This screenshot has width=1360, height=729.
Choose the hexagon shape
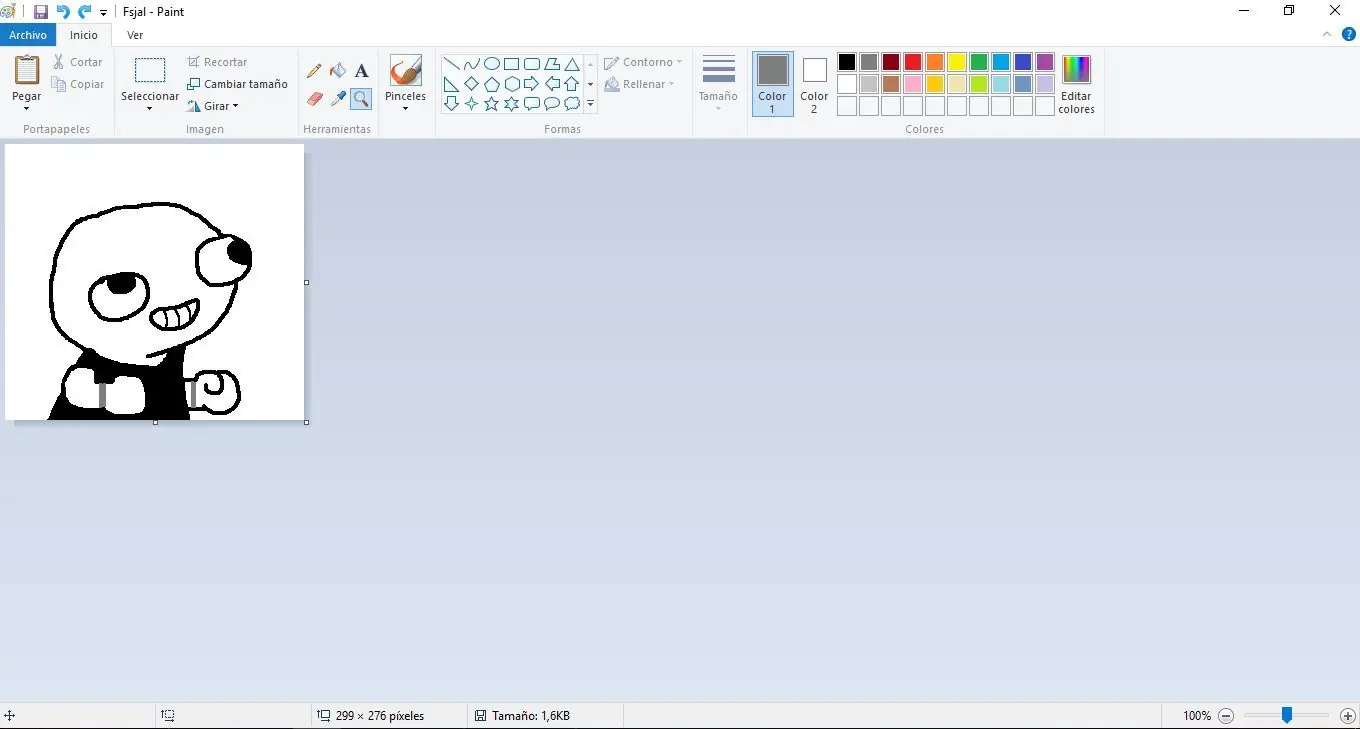click(511, 84)
